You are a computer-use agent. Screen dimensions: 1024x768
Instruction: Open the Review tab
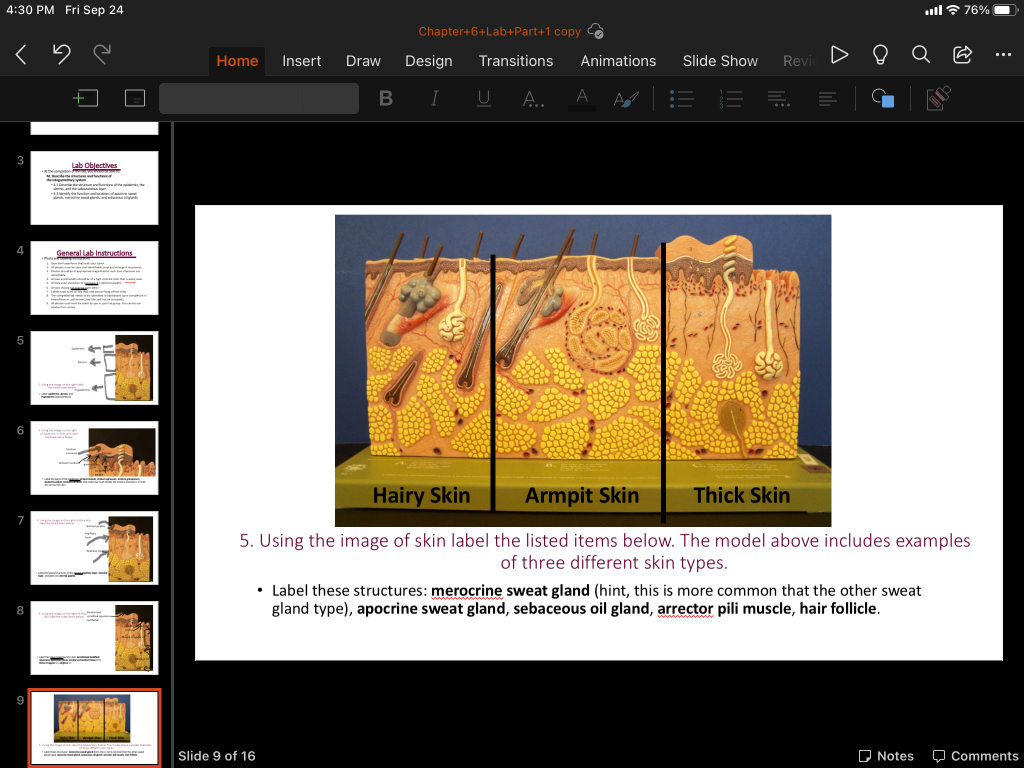click(x=800, y=61)
